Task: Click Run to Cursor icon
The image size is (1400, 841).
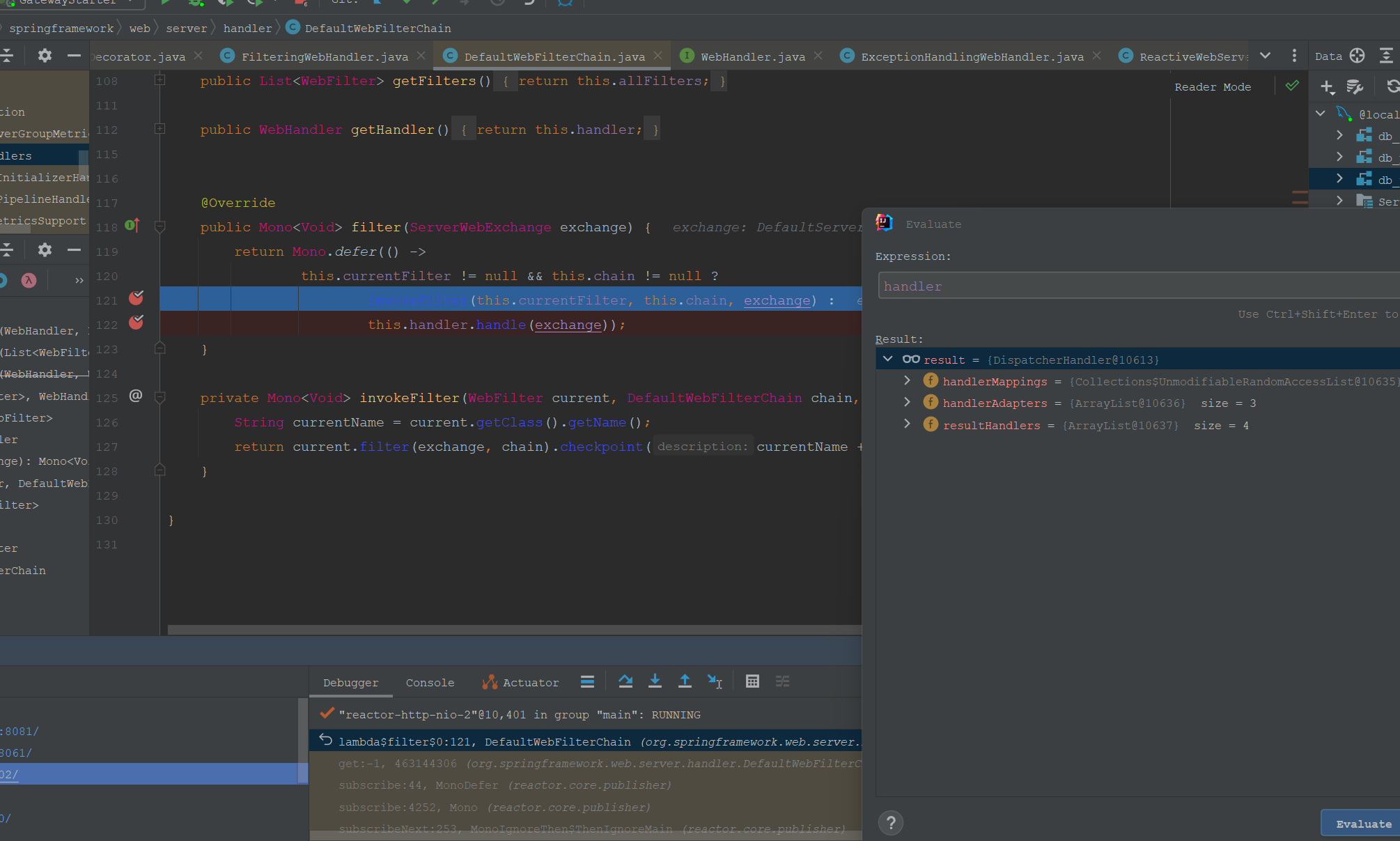Action: pos(715,681)
